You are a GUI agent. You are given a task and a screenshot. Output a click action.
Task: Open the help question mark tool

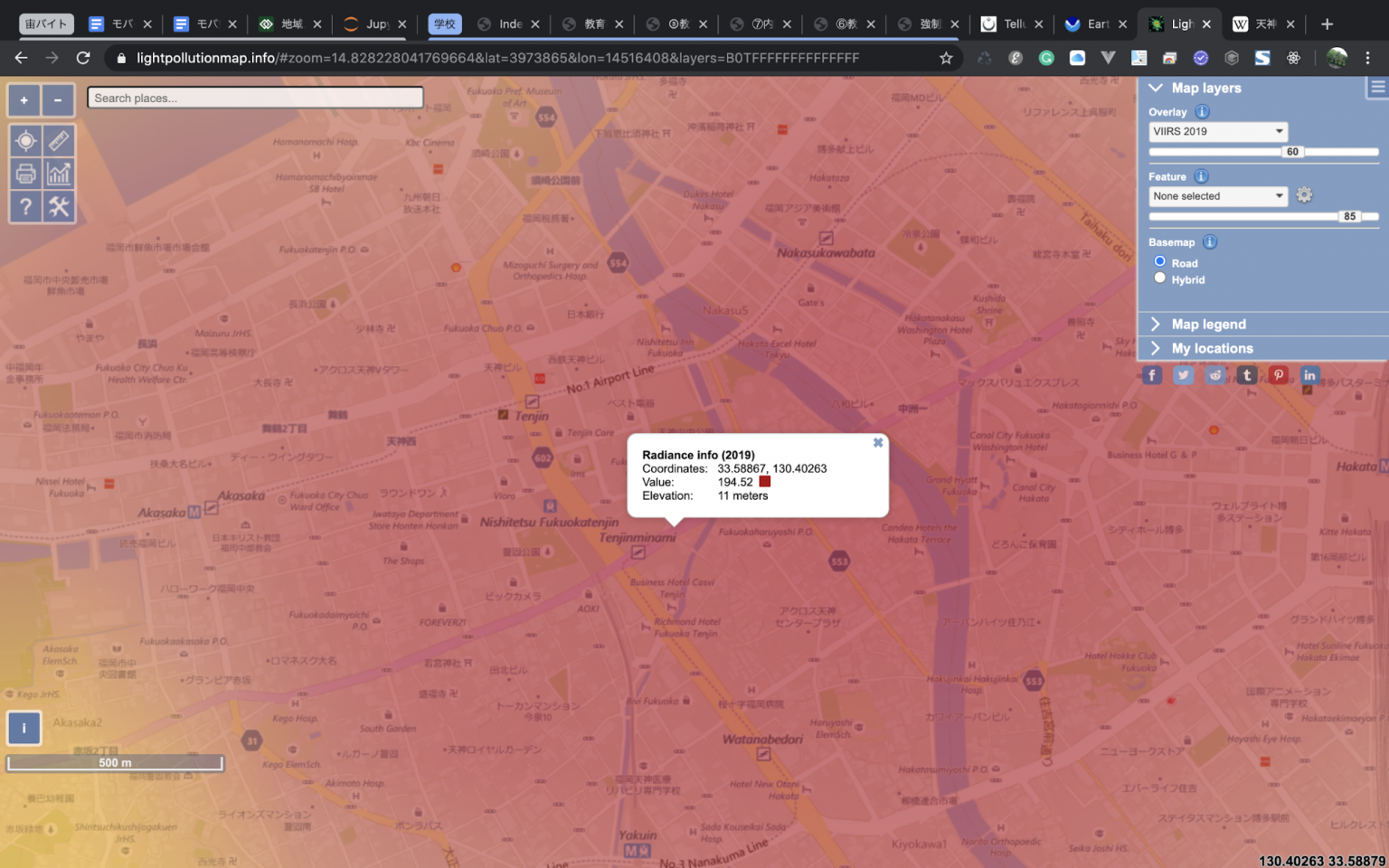[25, 207]
